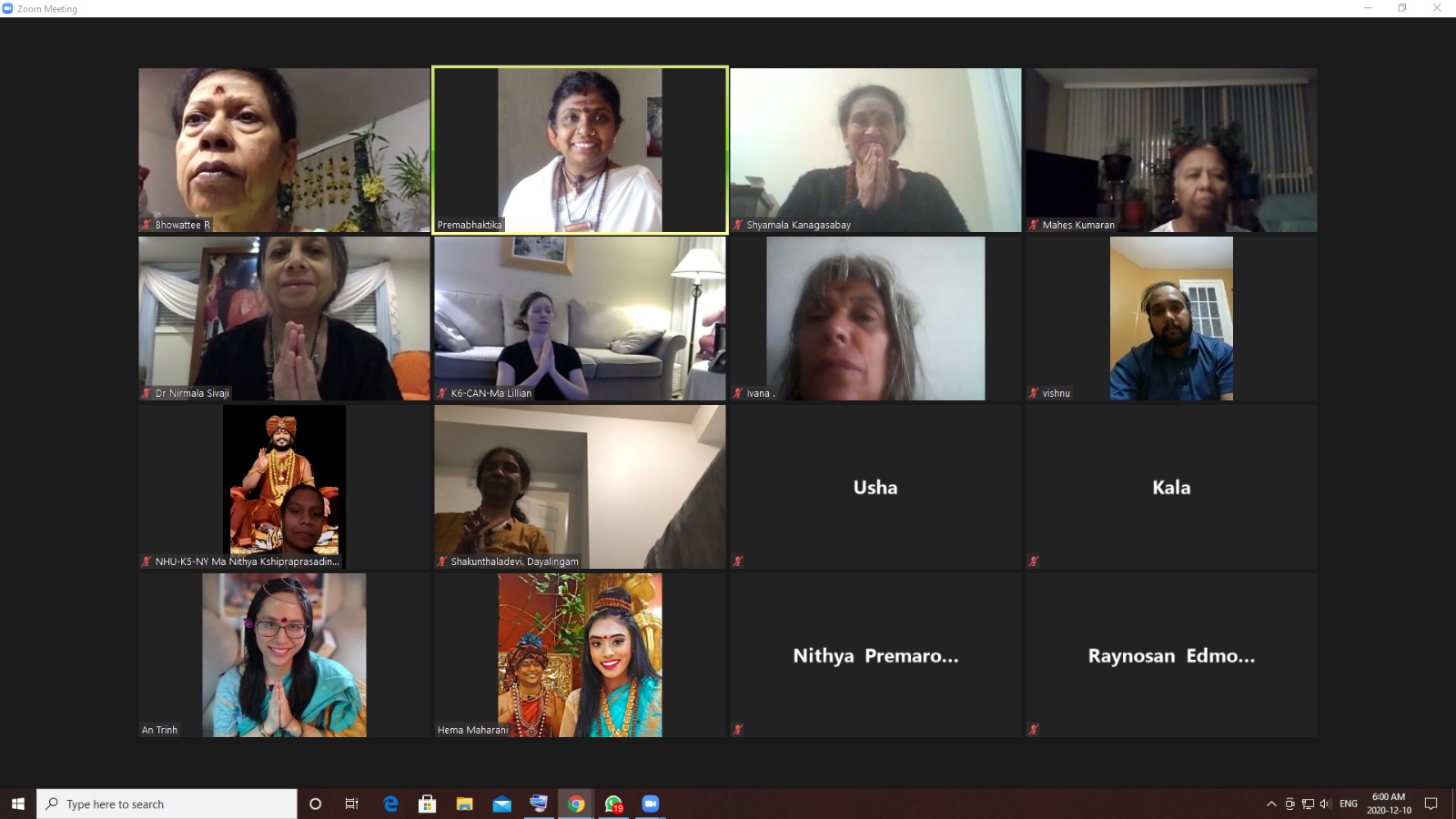Open the Mail app in the taskbar
1456x819 pixels.
tap(501, 804)
